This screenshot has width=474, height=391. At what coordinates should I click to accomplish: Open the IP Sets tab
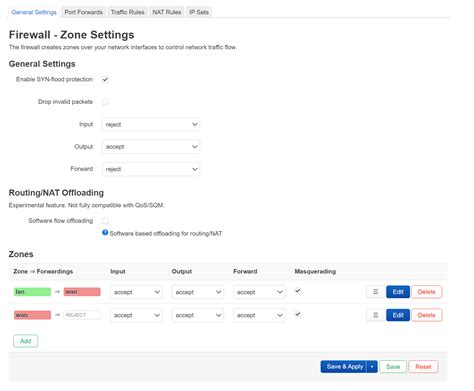coord(199,12)
